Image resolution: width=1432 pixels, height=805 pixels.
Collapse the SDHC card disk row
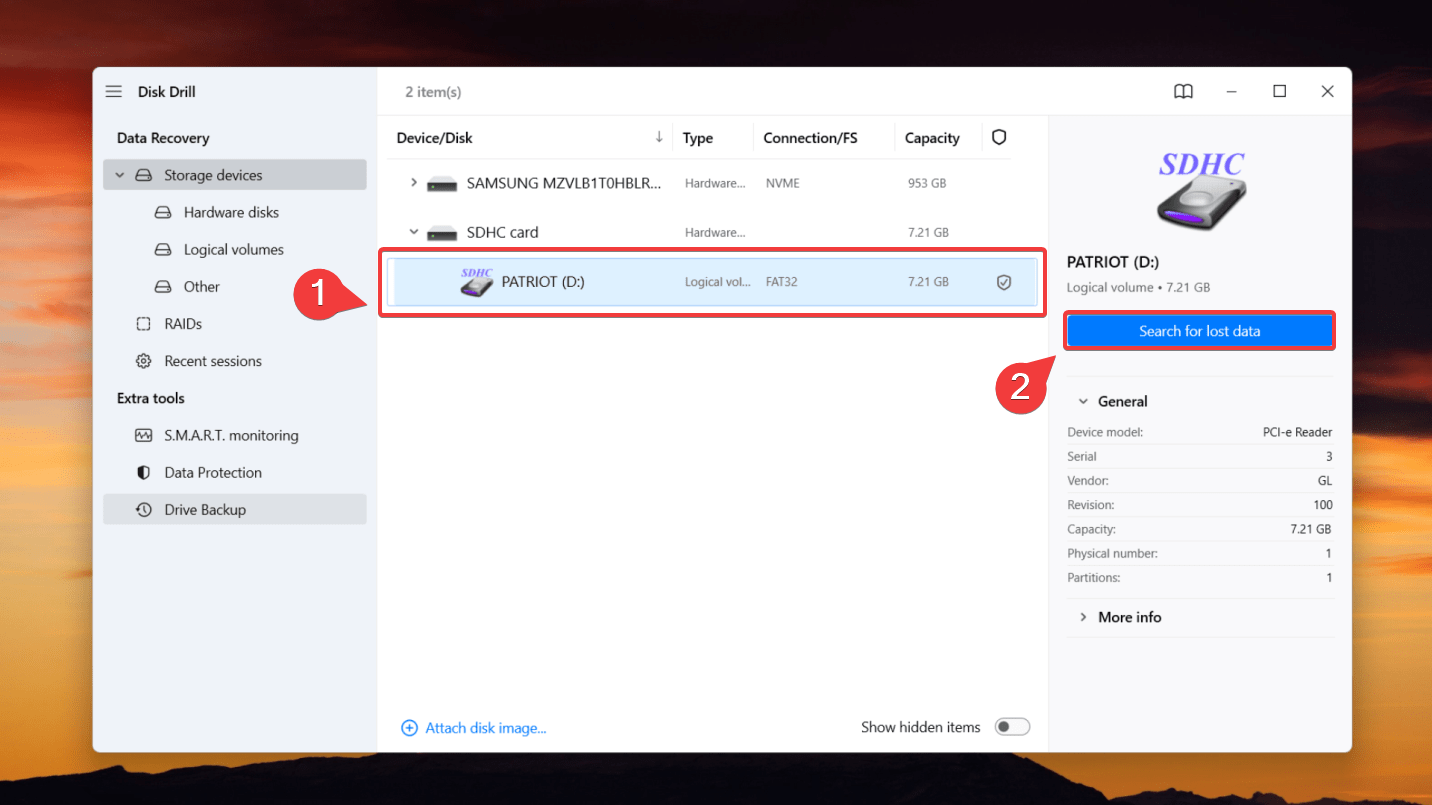point(413,232)
